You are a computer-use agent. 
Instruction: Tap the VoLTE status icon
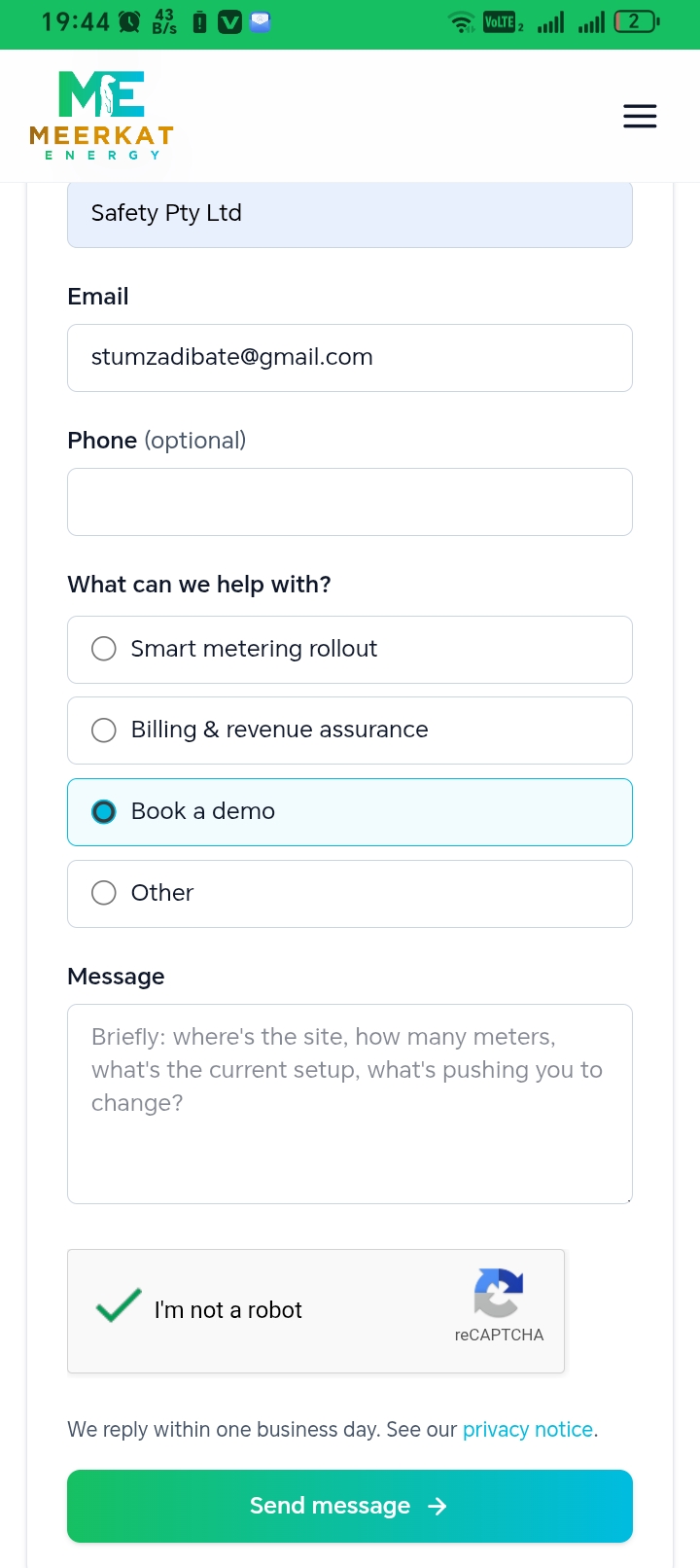click(x=503, y=21)
